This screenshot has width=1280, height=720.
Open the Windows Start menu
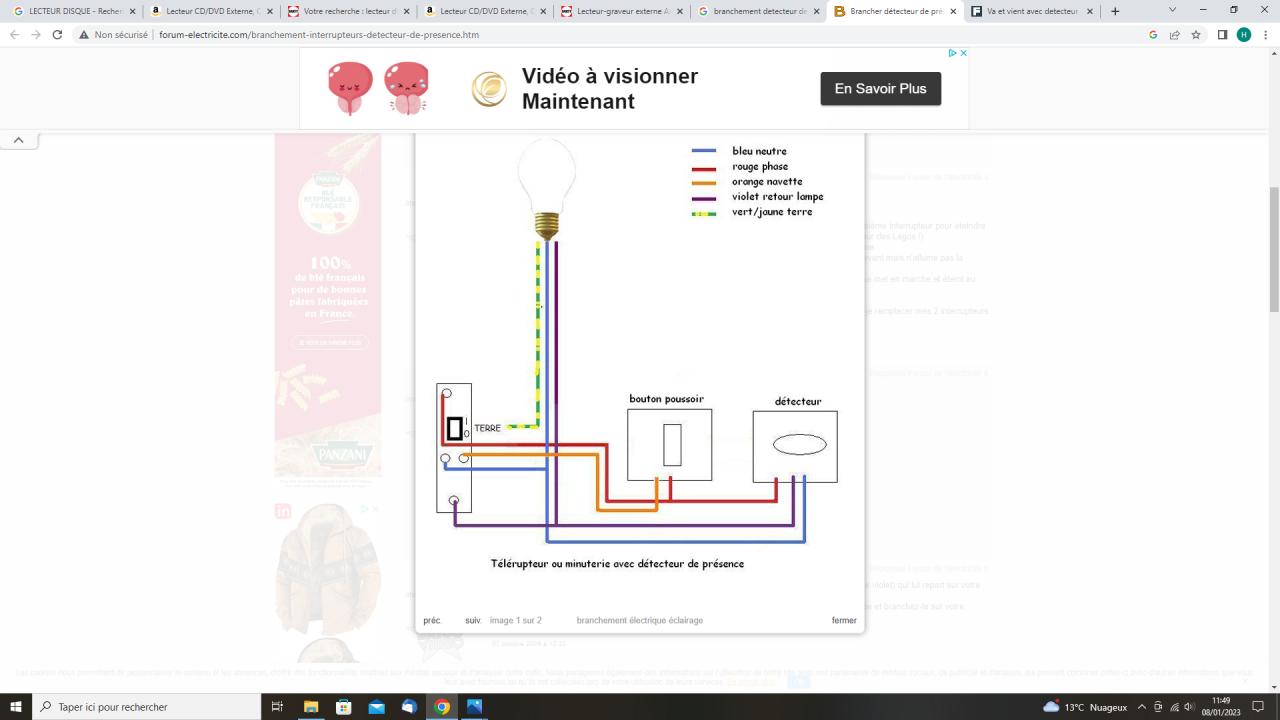(x=16, y=707)
